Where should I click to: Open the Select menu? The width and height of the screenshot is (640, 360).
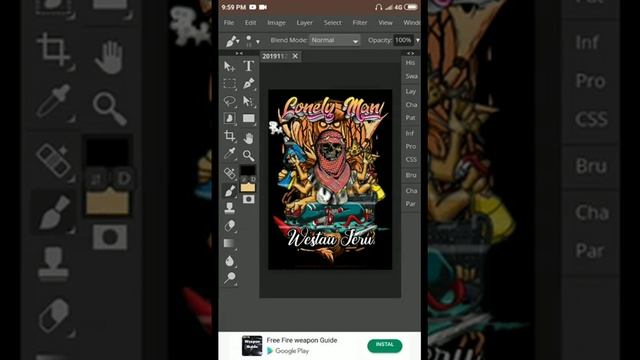click(333, 23)
